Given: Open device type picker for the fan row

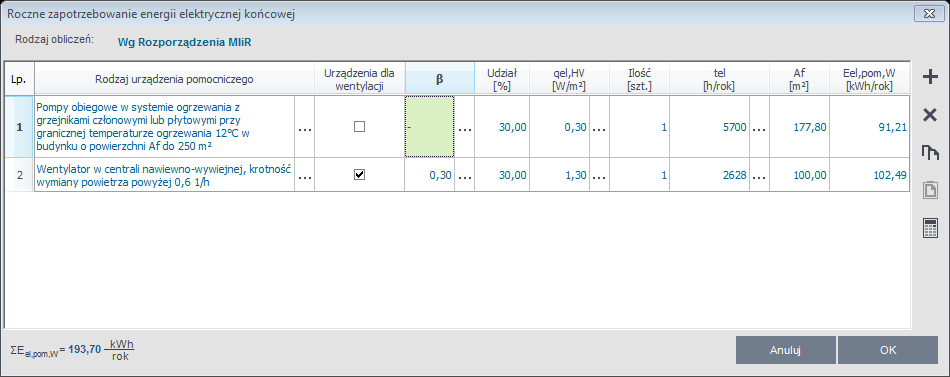Looking at the screenshot, I should 305,176.
